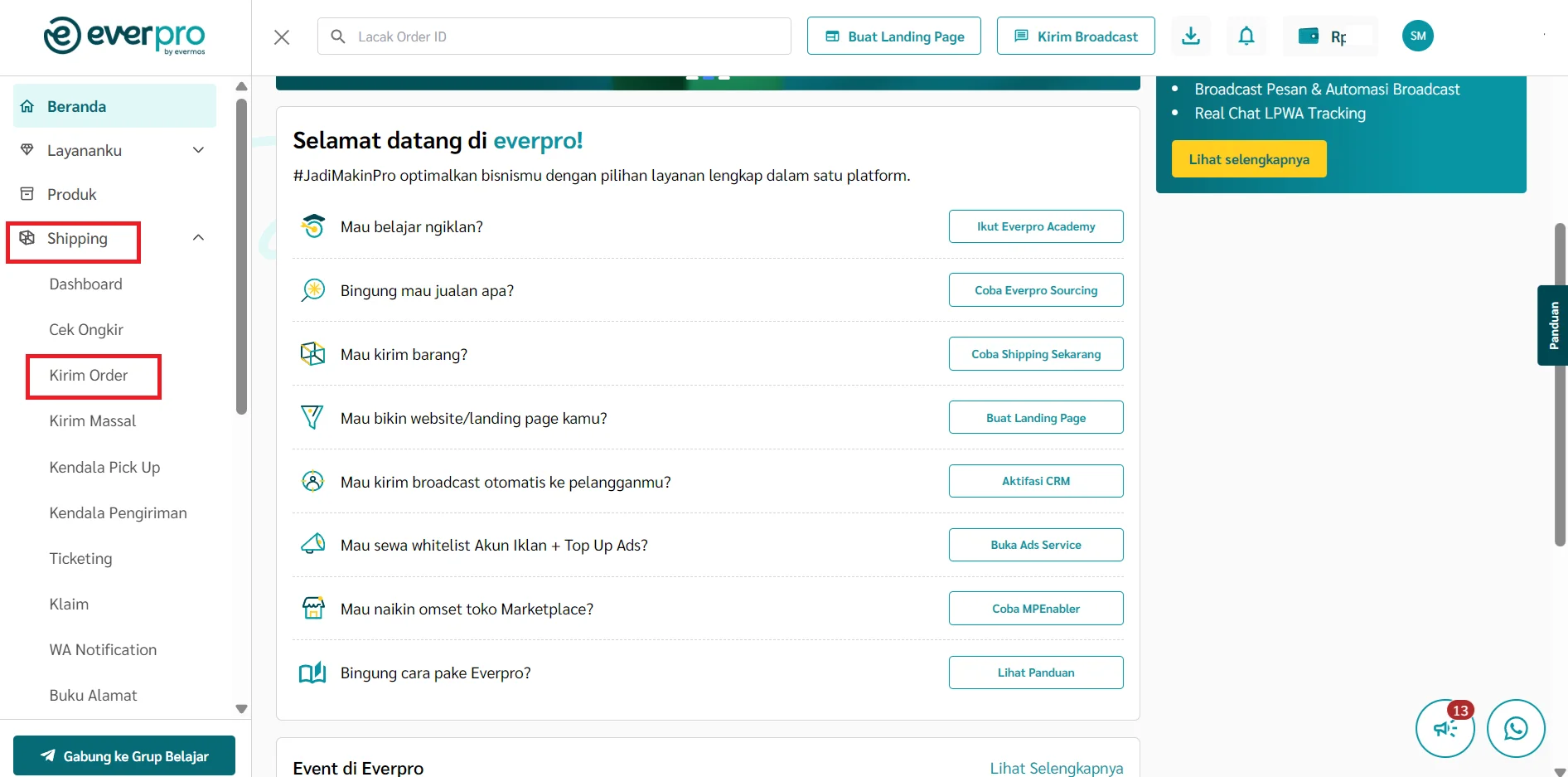This screenshot has height=777, width=1568.
Task: Click the Shipping box icon in sidebar
Action: [x=26, y=238]
